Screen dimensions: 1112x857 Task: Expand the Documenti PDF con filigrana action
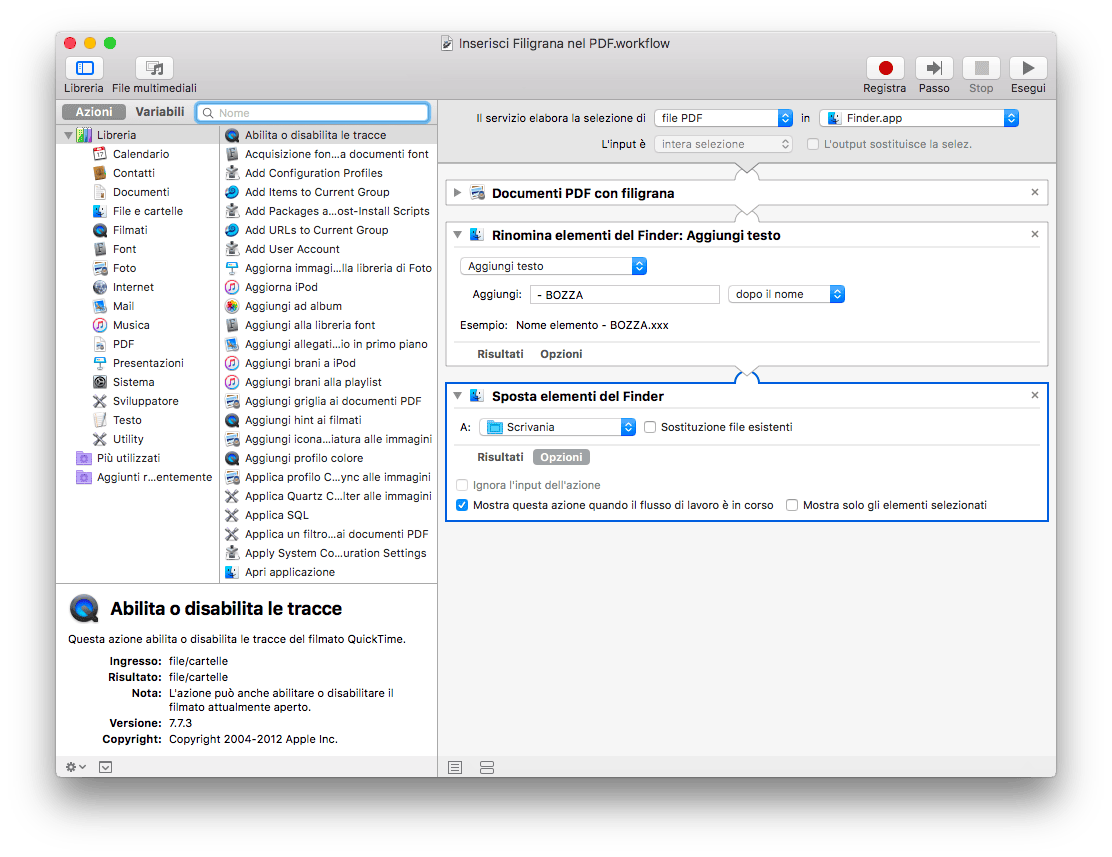pos(457,192)
